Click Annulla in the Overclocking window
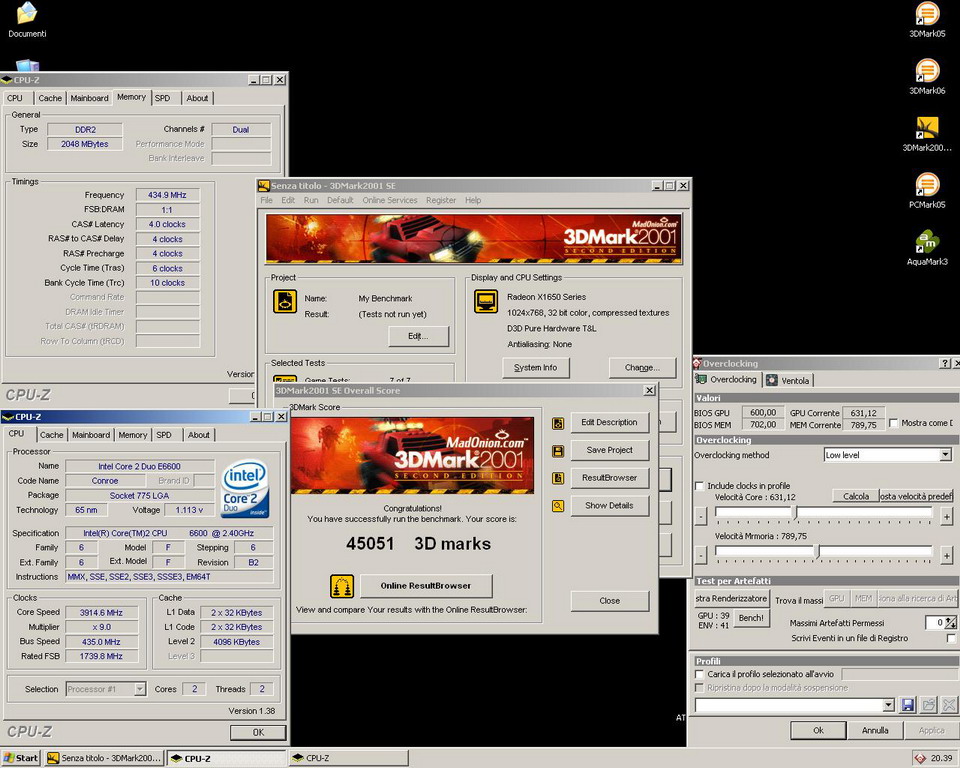This screenshot has width=960, height=768. (875, 730)
